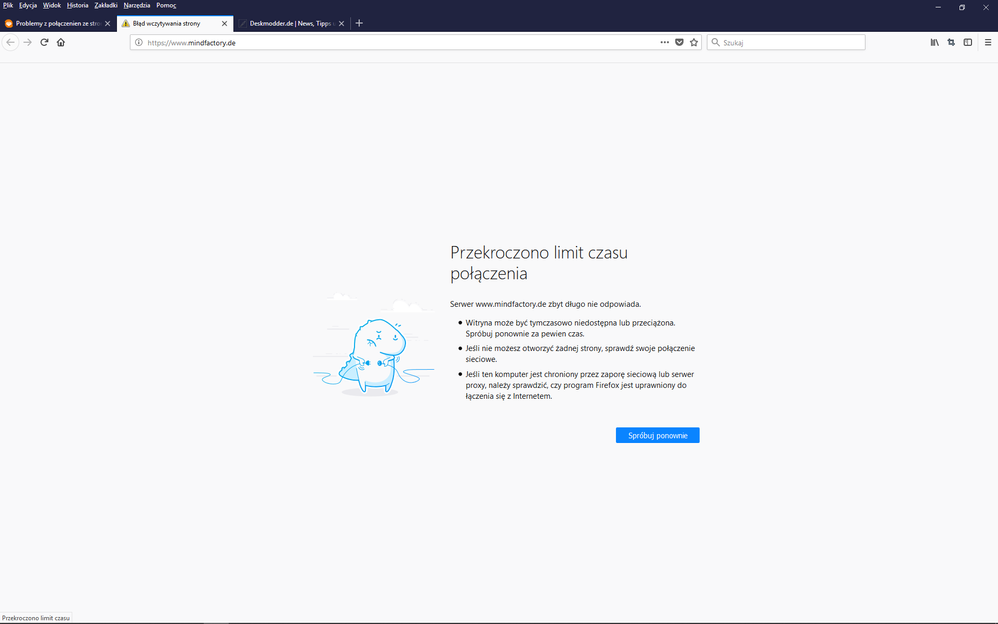The height and width of the screenshot is (624, 998).
Task: Save page to Pocket
Action: [679, 43]
